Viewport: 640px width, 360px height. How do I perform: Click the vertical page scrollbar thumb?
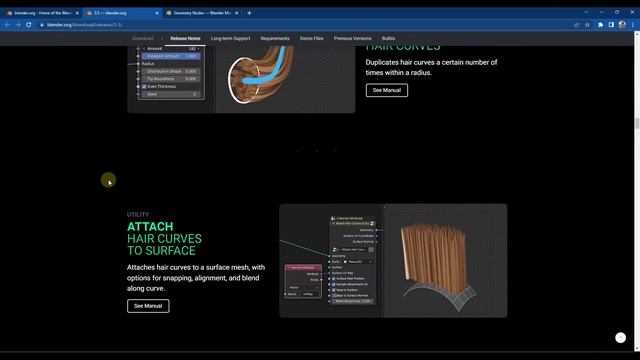click(x=636, y=123)
